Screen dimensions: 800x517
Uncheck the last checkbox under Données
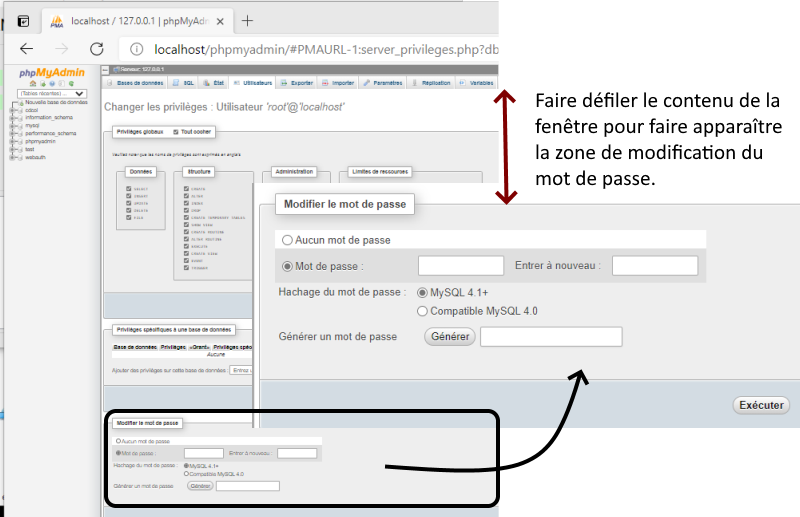click(x=129, y=217)
